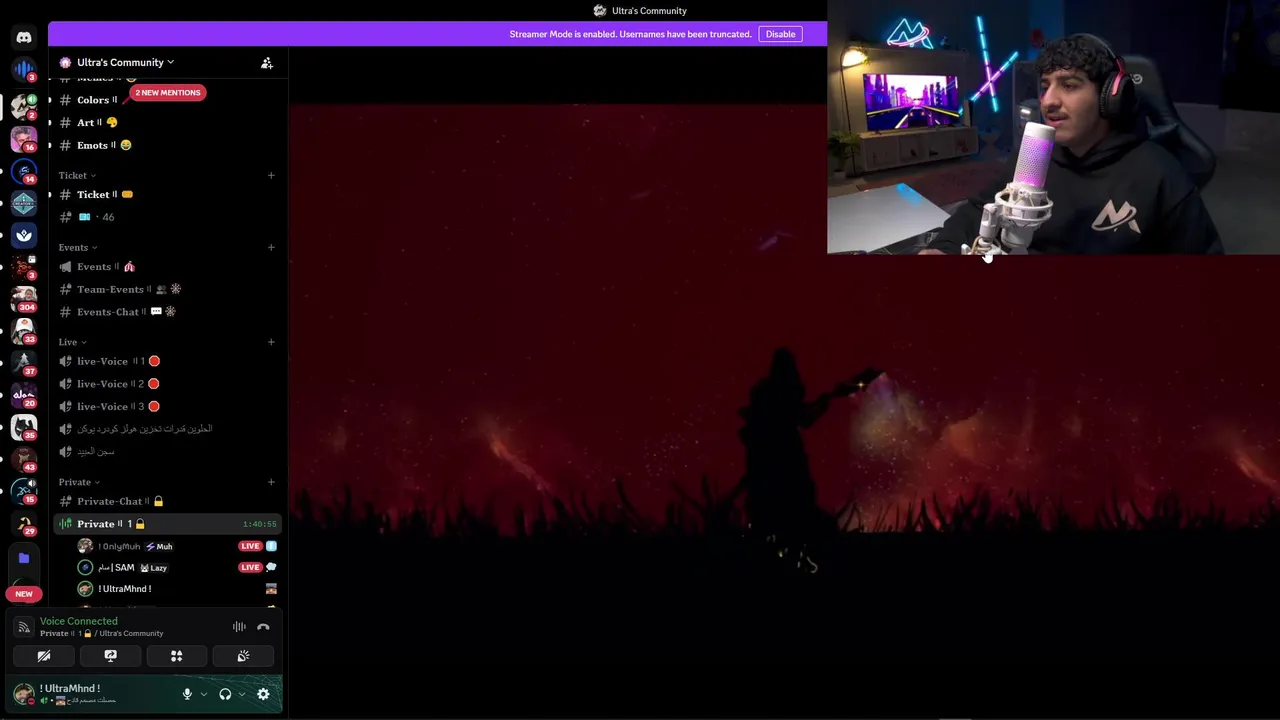The image size is (1280, 720).
Task: Collapse the Private category
Action: [x=79, y=482]
